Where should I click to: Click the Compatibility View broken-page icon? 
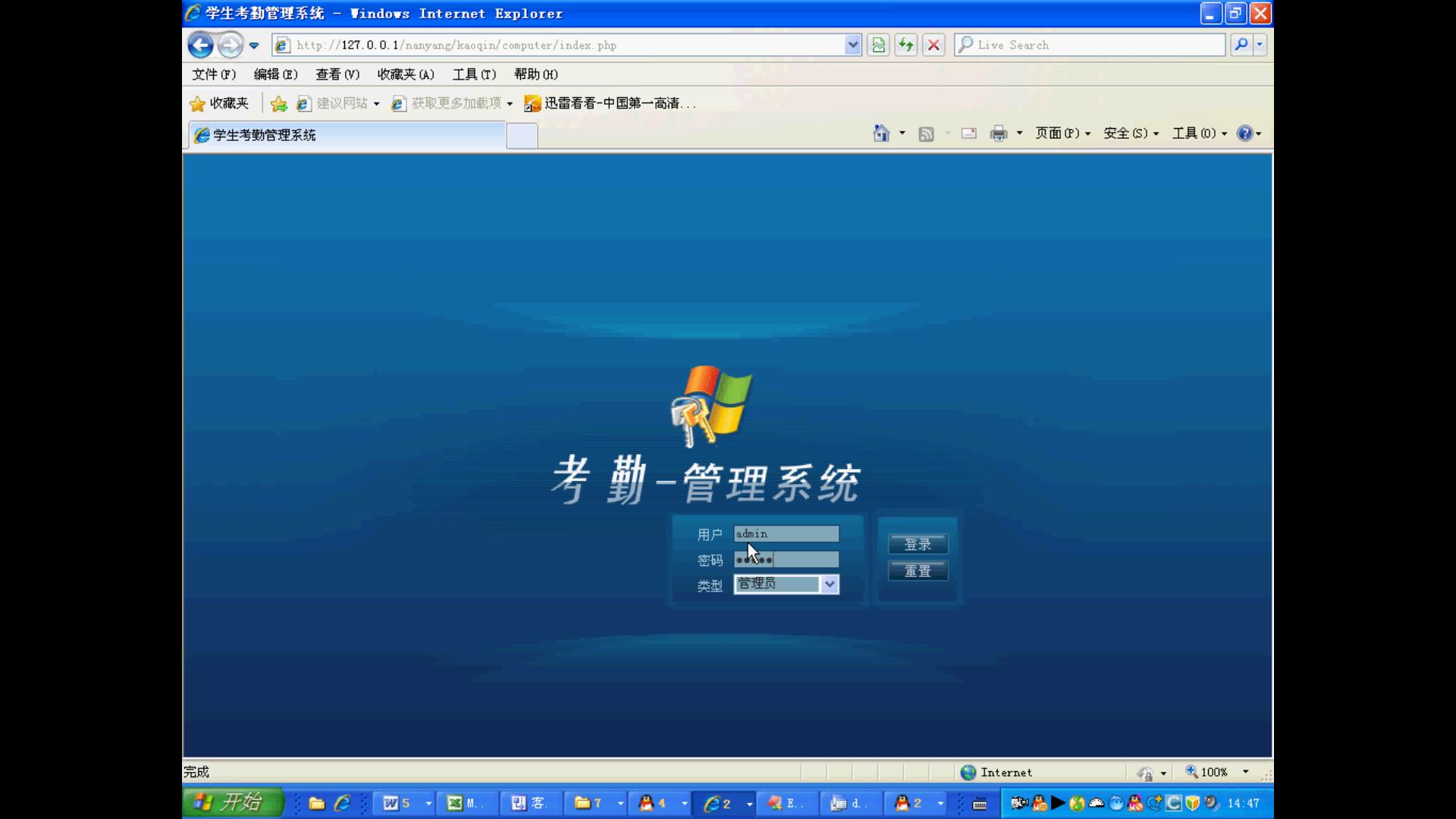pyautogui.click(x=878, y=45)
